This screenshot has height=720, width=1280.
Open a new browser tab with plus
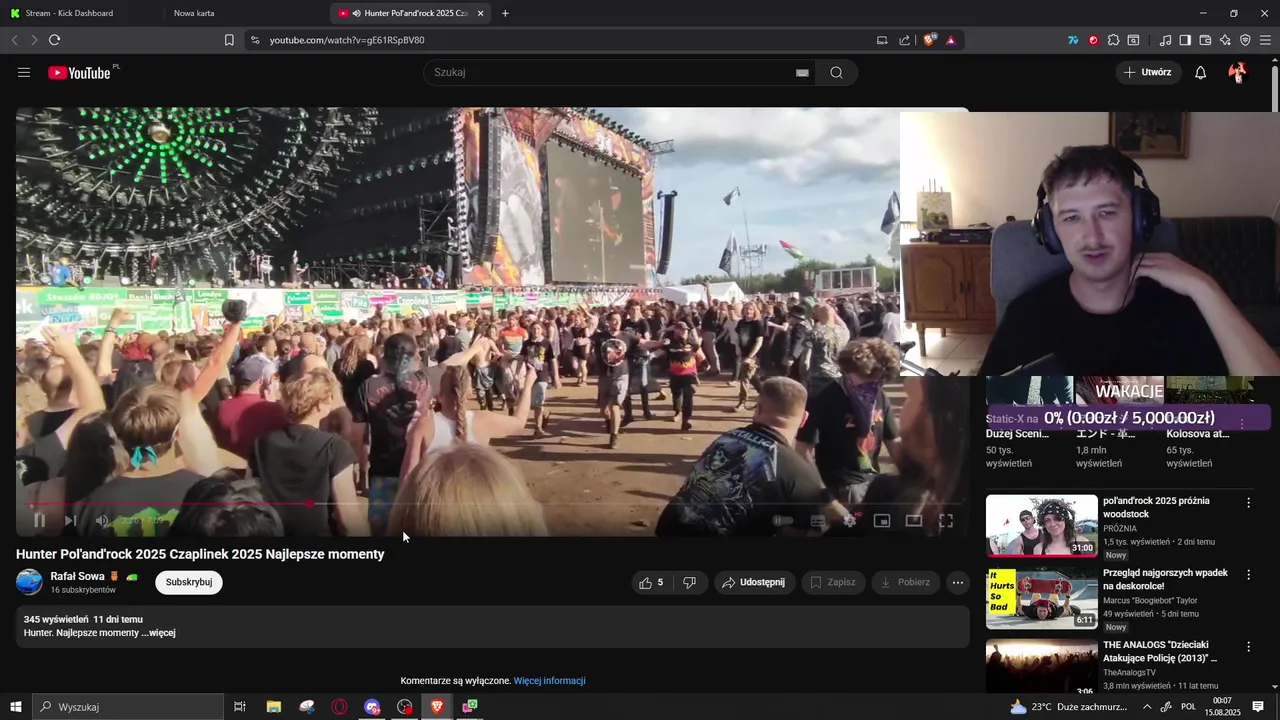pos(505,13)
